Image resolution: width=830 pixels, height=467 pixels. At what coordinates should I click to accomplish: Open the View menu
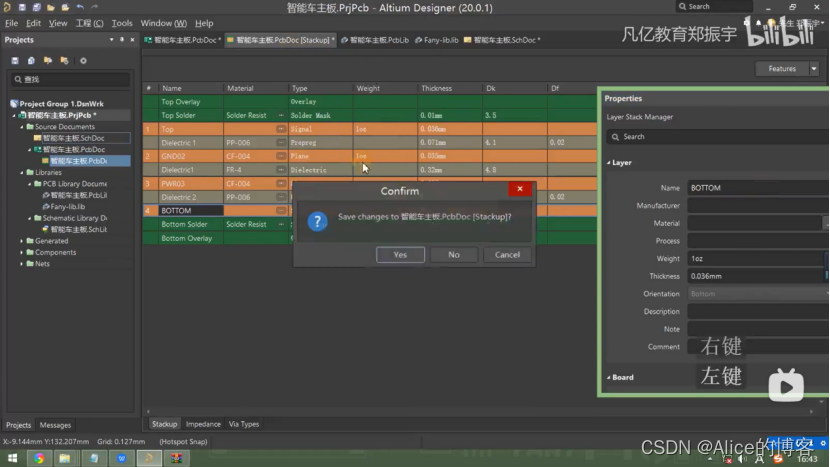(58, 23)
